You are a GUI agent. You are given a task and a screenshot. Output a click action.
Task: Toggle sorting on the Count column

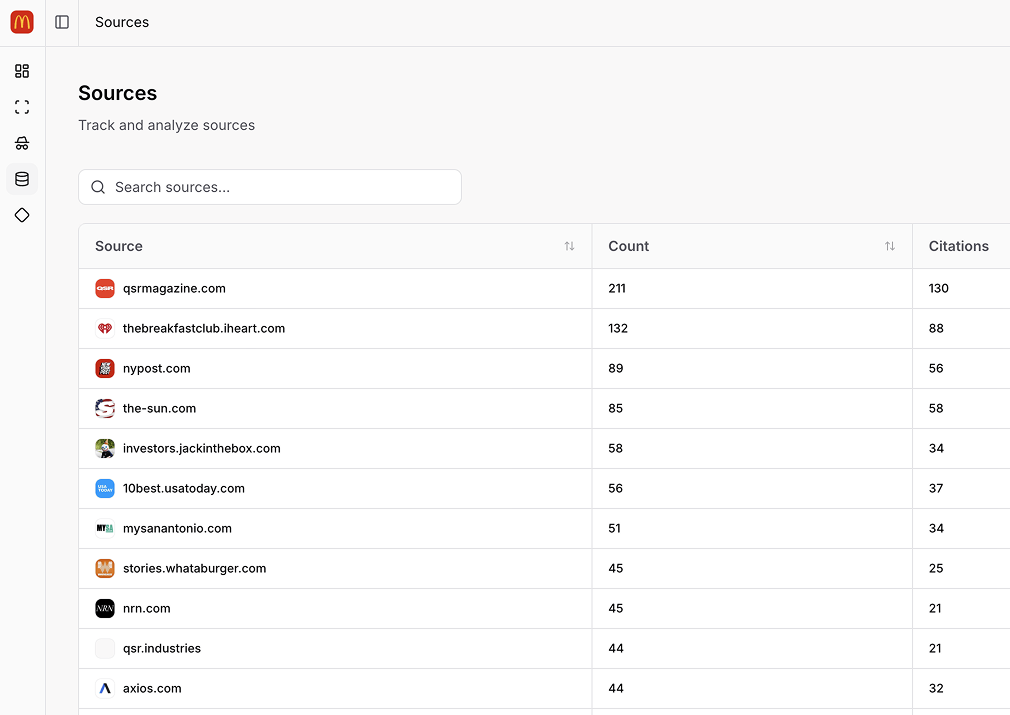(x=889, y=246)
